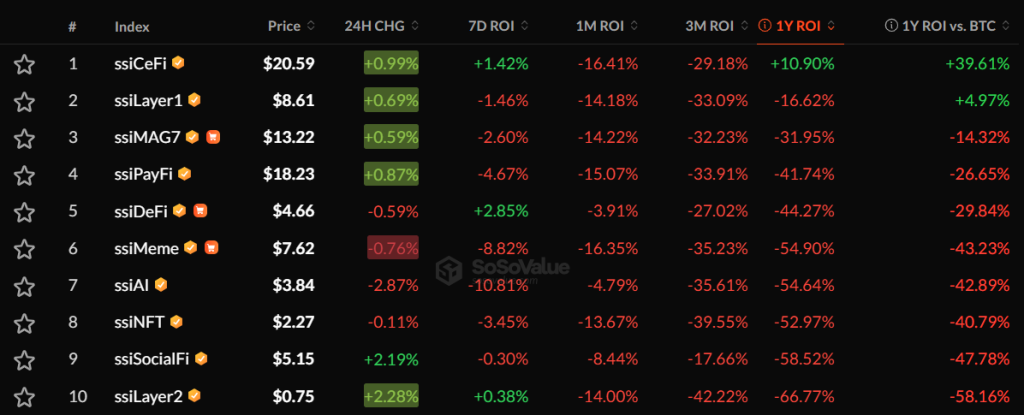
Task: Click the red shop icon beside ssiDeFi
Action: click(201, 211)
